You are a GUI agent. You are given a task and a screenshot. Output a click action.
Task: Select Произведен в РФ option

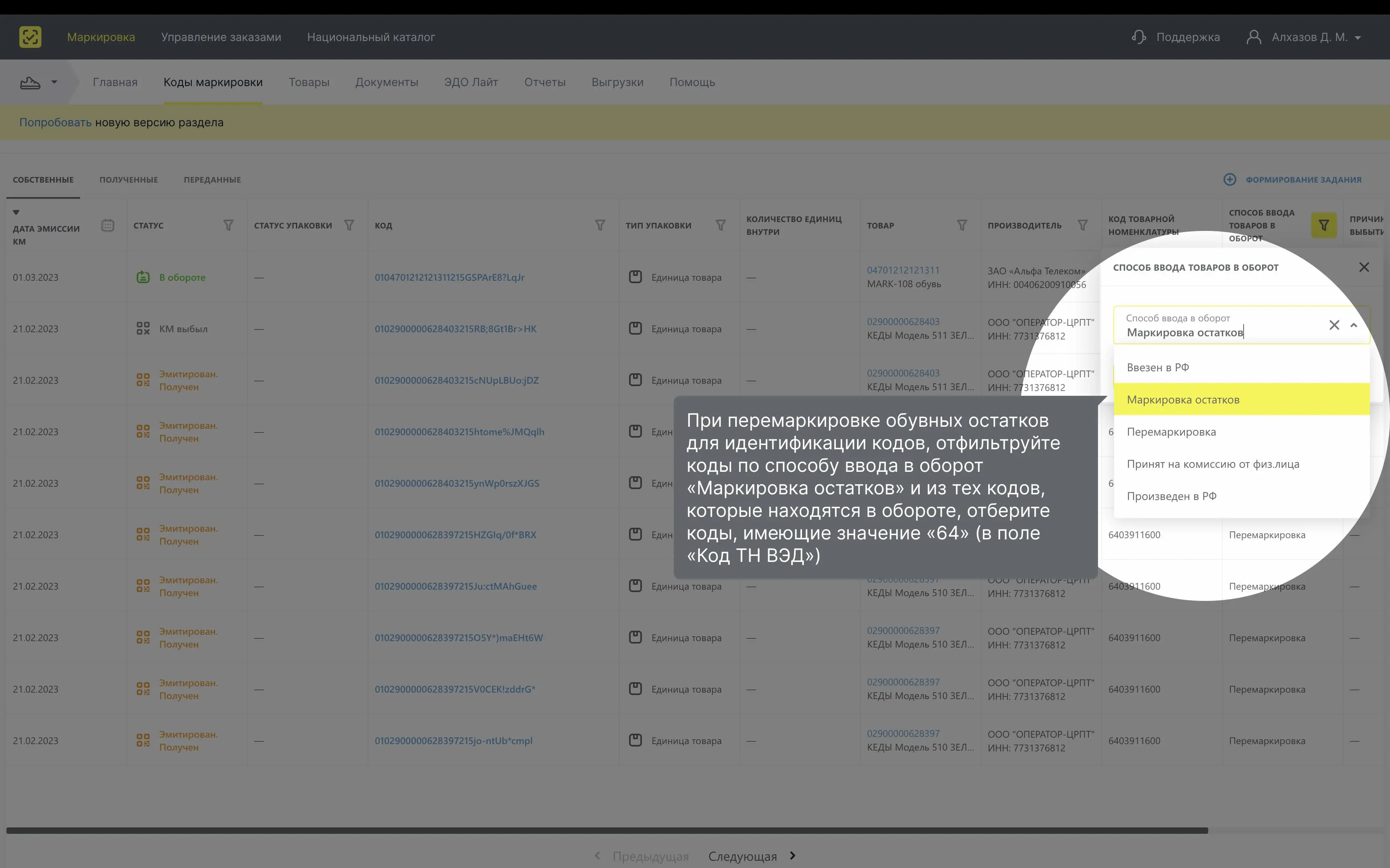click(x=1241, y=496)
